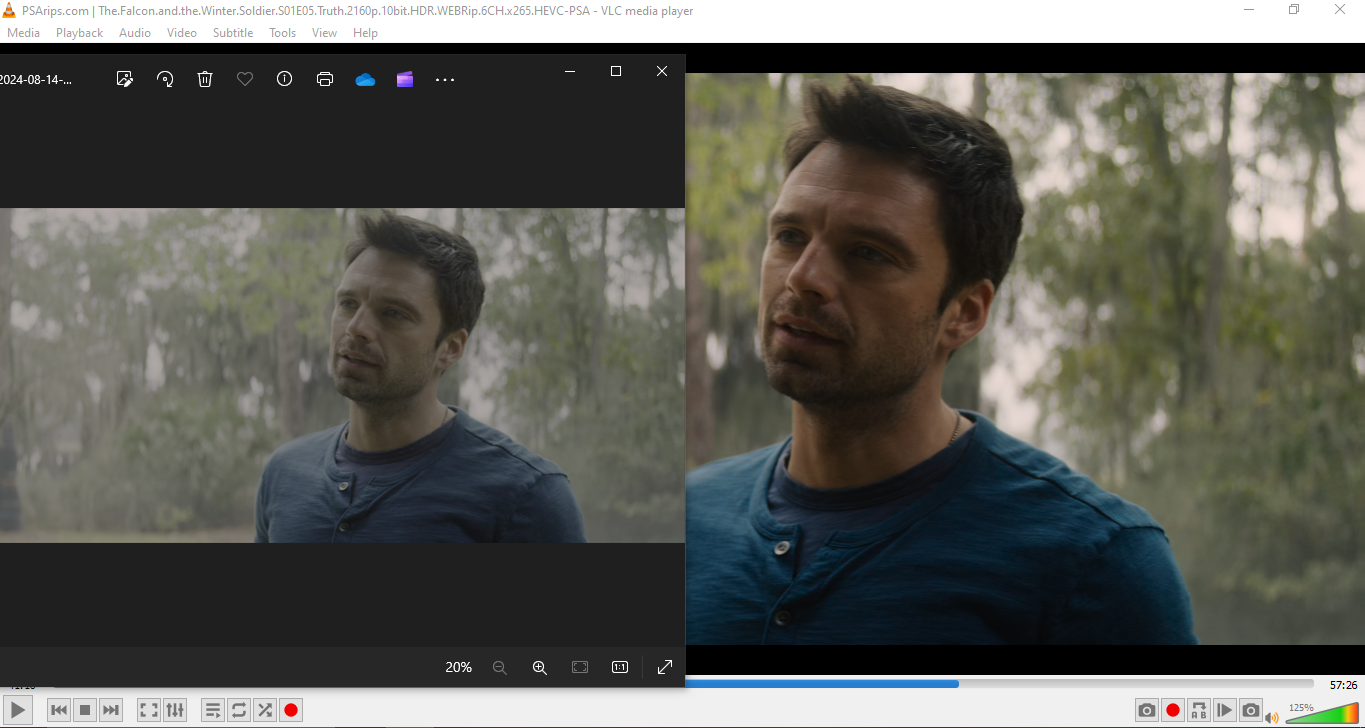The height and width of the screenshot is (728, 1365).
Task: Open the Video menu
Action: click(x=181, y=32)
